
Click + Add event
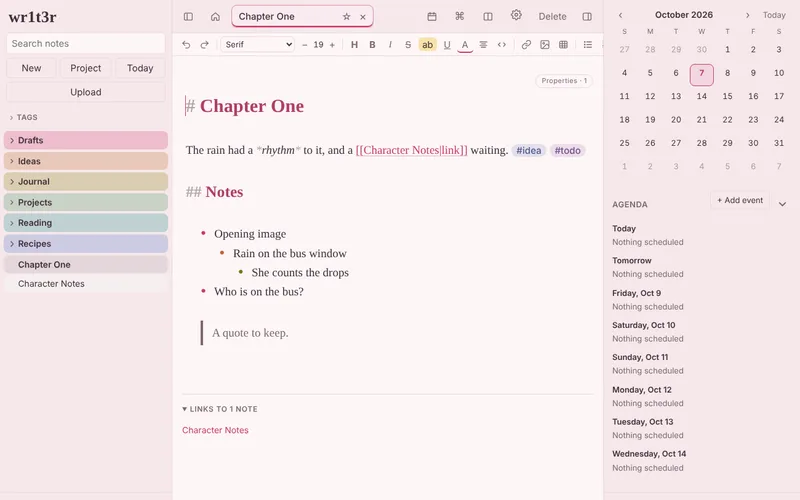click(740, 201)
